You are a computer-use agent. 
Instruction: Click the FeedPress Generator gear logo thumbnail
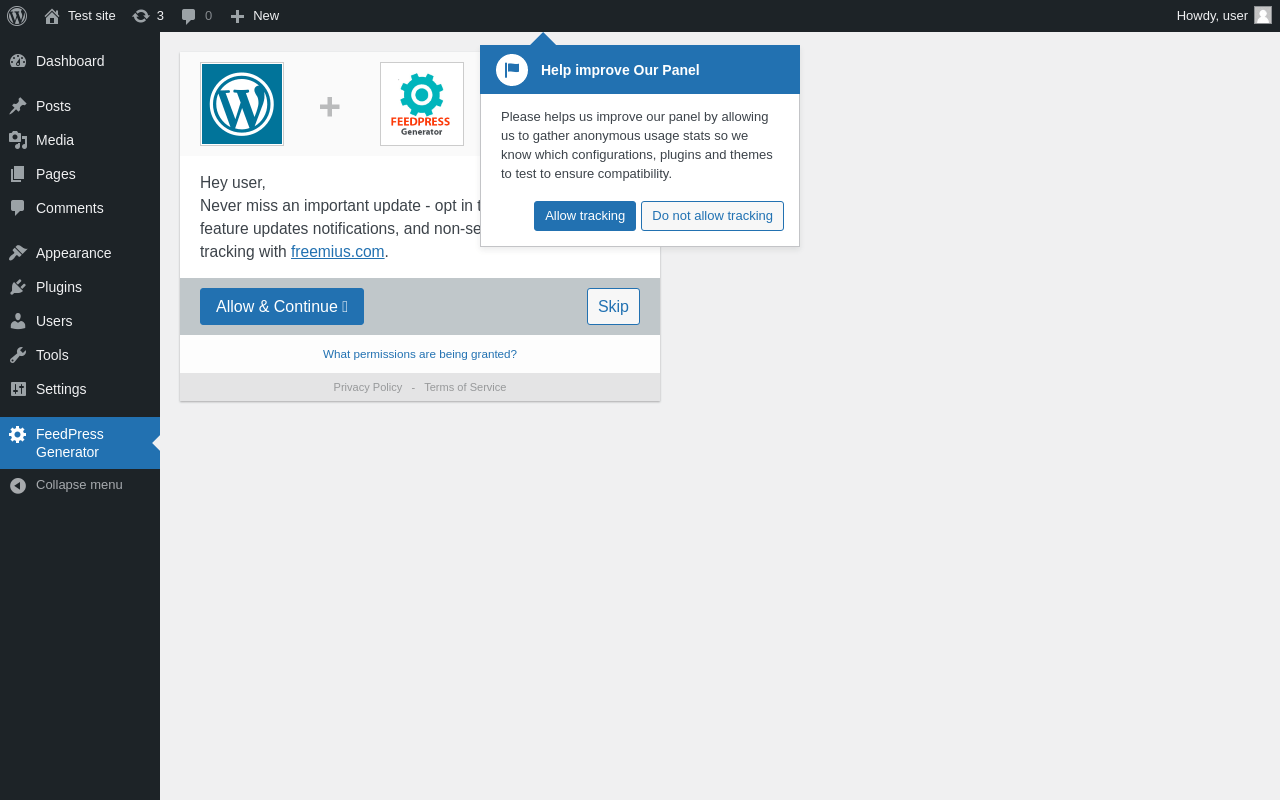pyautogui.click(x=422, y=104)
